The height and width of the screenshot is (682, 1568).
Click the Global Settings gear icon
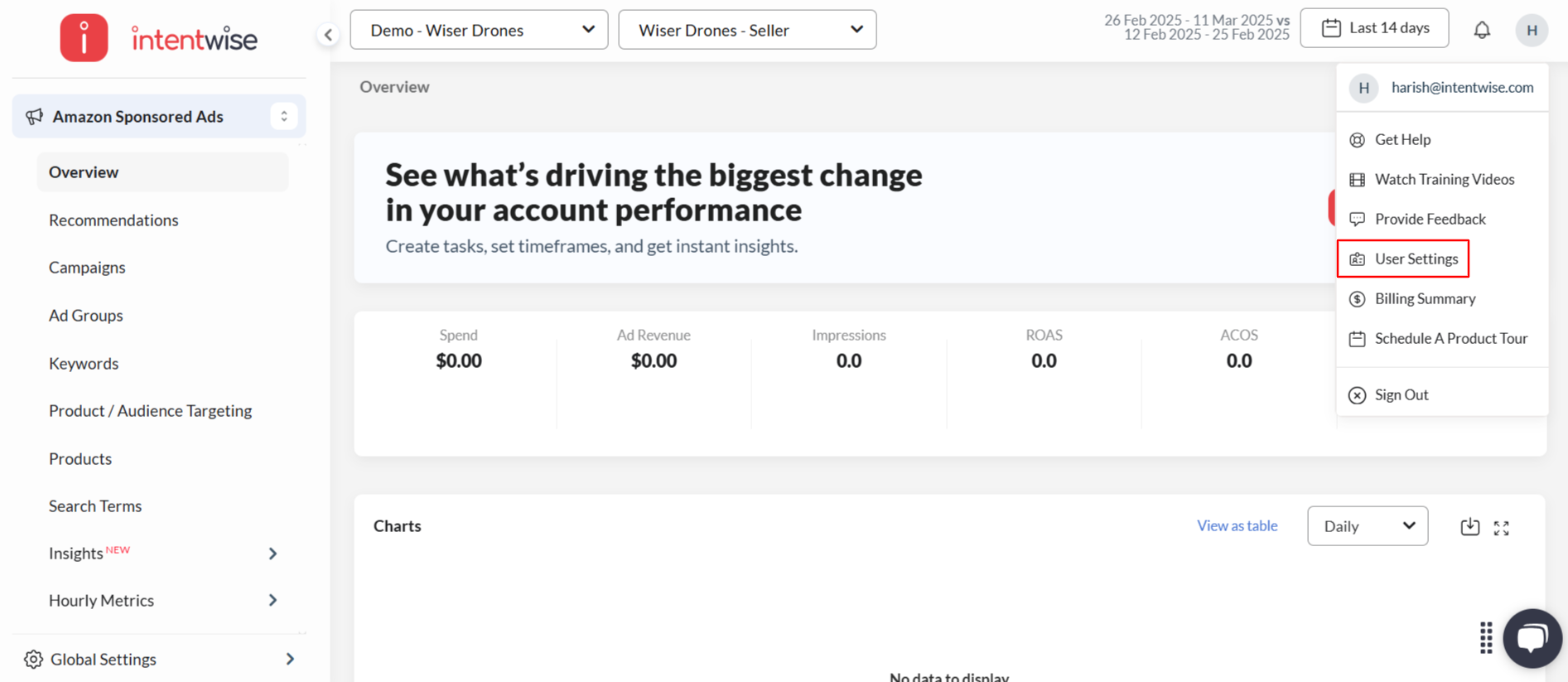tap(33, 659)
